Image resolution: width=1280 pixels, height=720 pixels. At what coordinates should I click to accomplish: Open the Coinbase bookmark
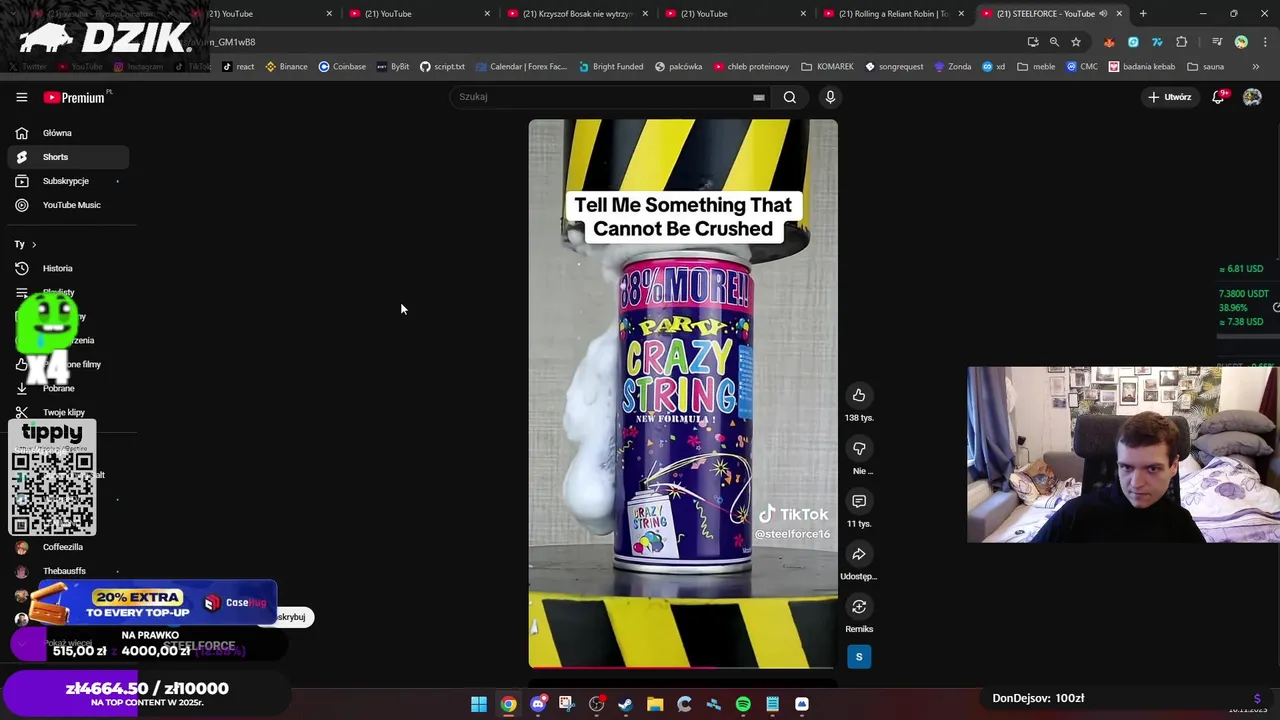342,67
